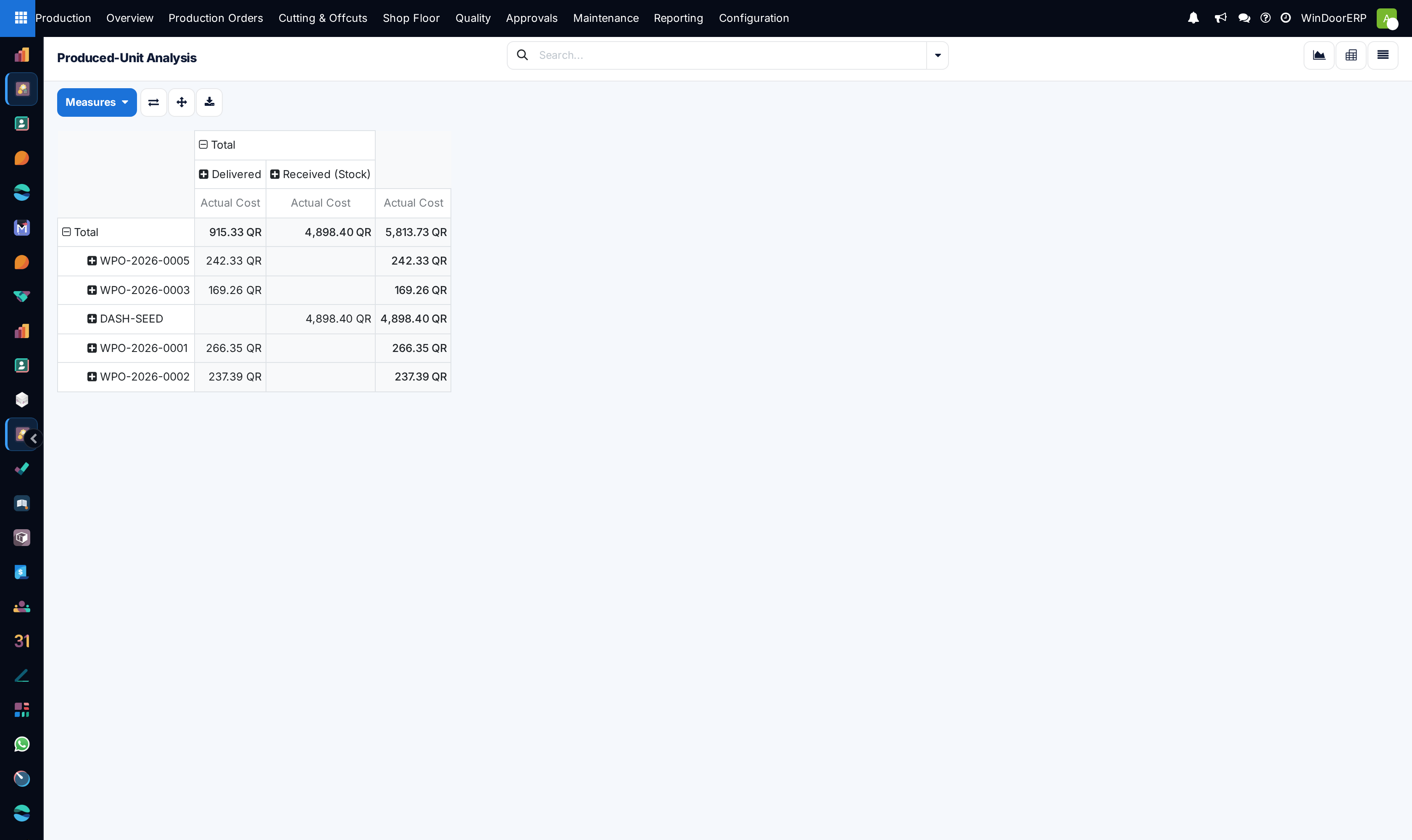Open the Production menu
The height and width of the screenshot is (840, 1412).
[63, 18]
